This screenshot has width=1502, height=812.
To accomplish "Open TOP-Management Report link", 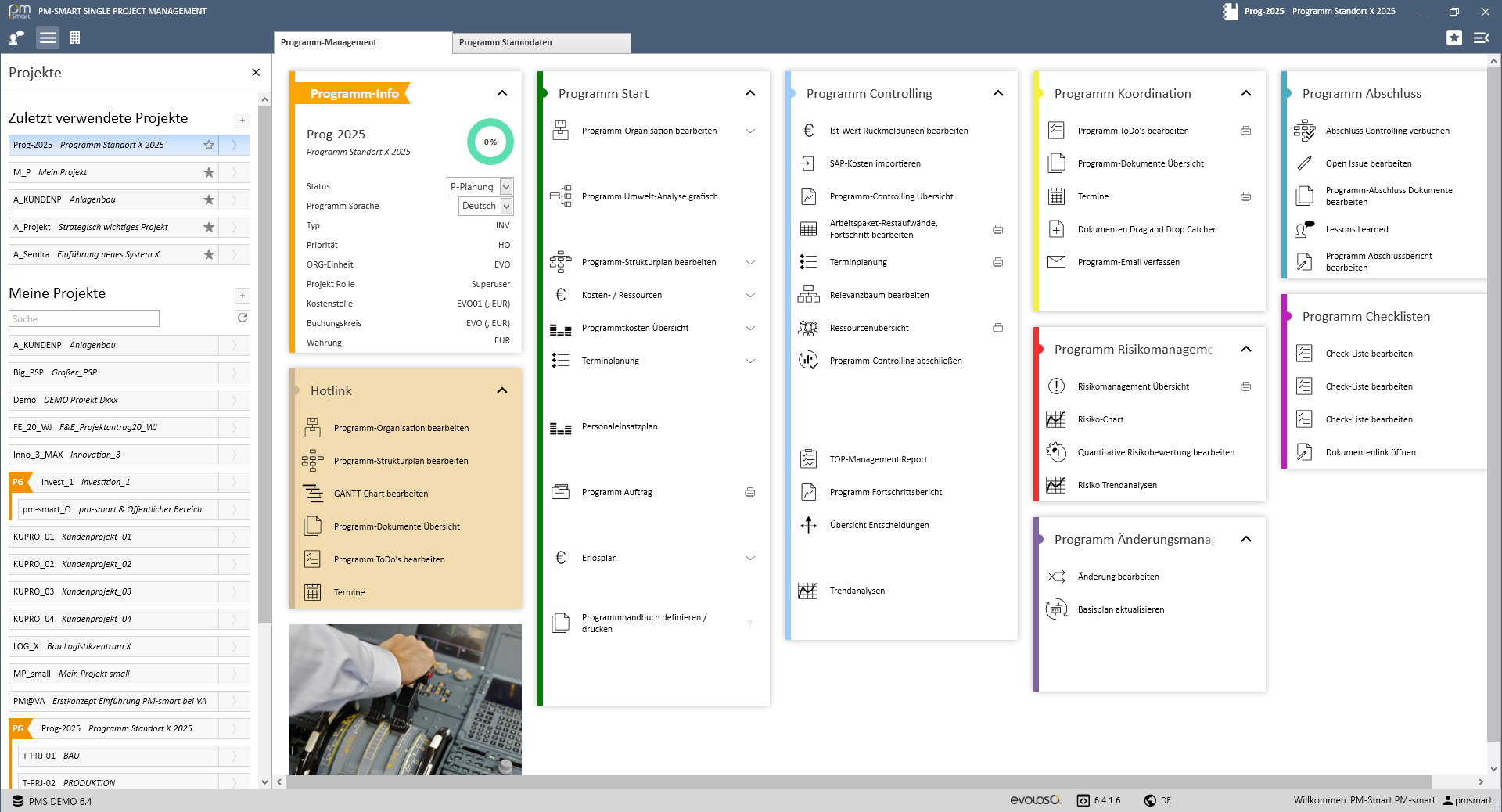I will coord(879,459).
